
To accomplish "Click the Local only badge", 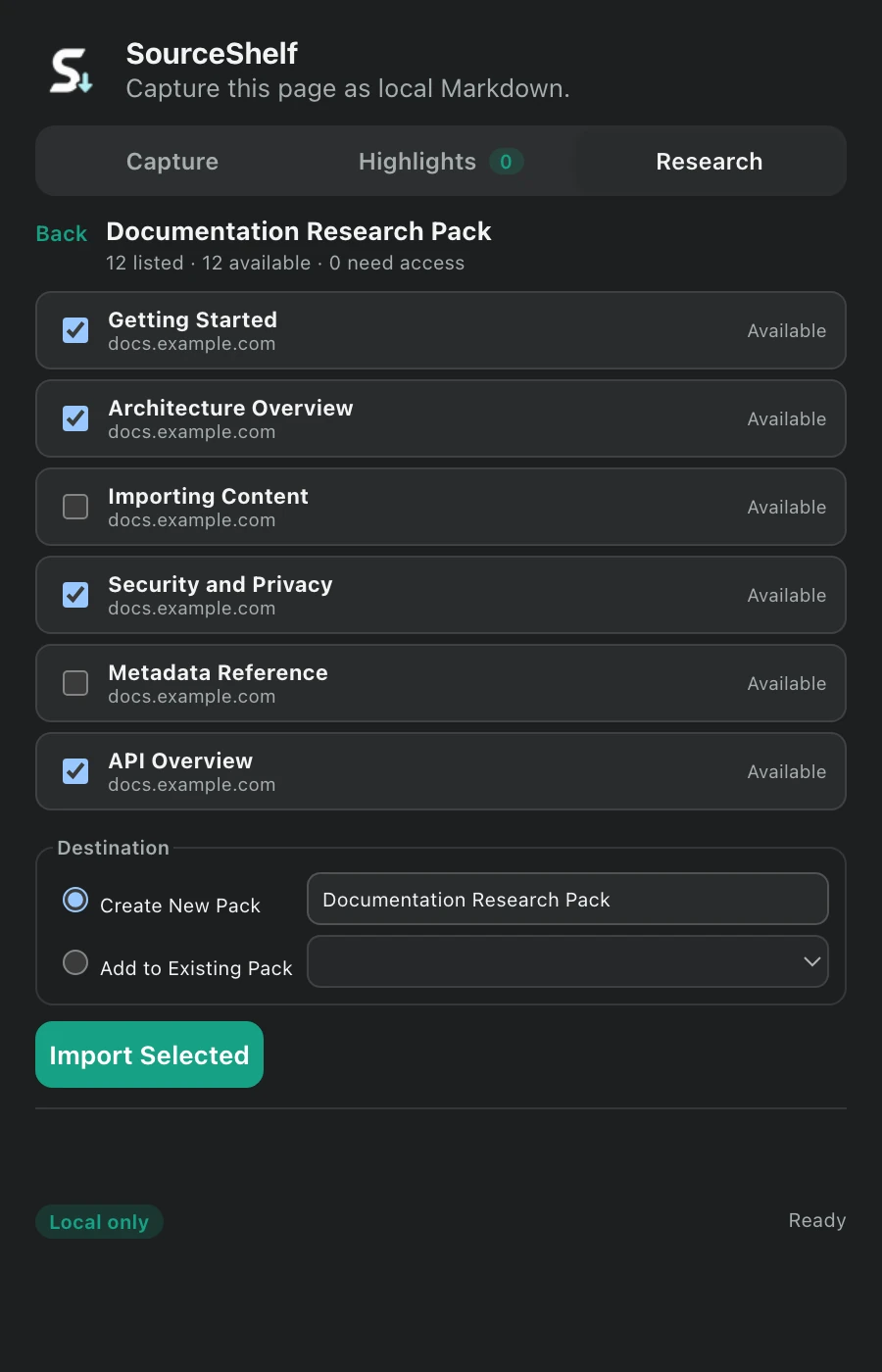I will 99,1222.
